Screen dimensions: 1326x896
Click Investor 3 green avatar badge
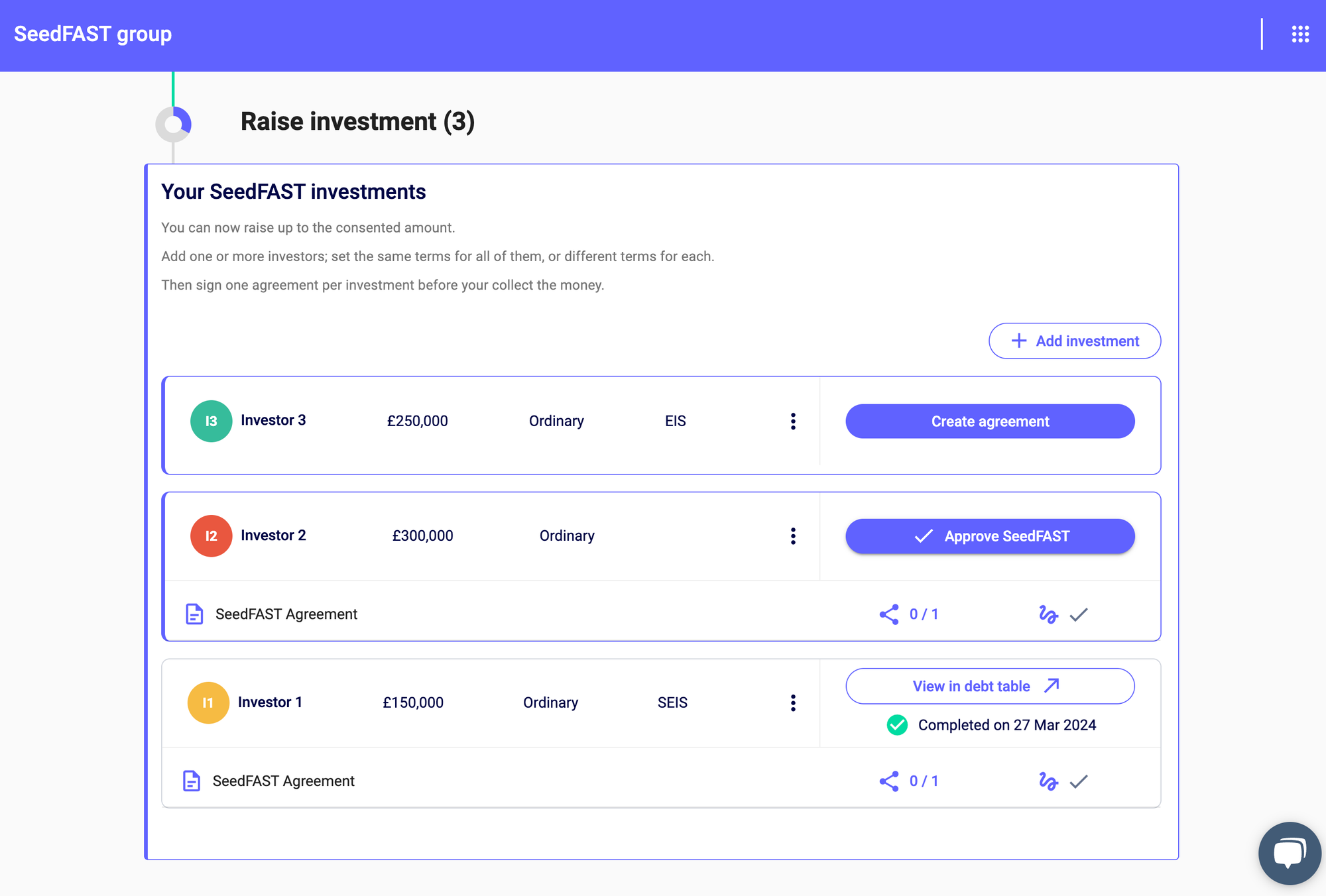point(211,421)
